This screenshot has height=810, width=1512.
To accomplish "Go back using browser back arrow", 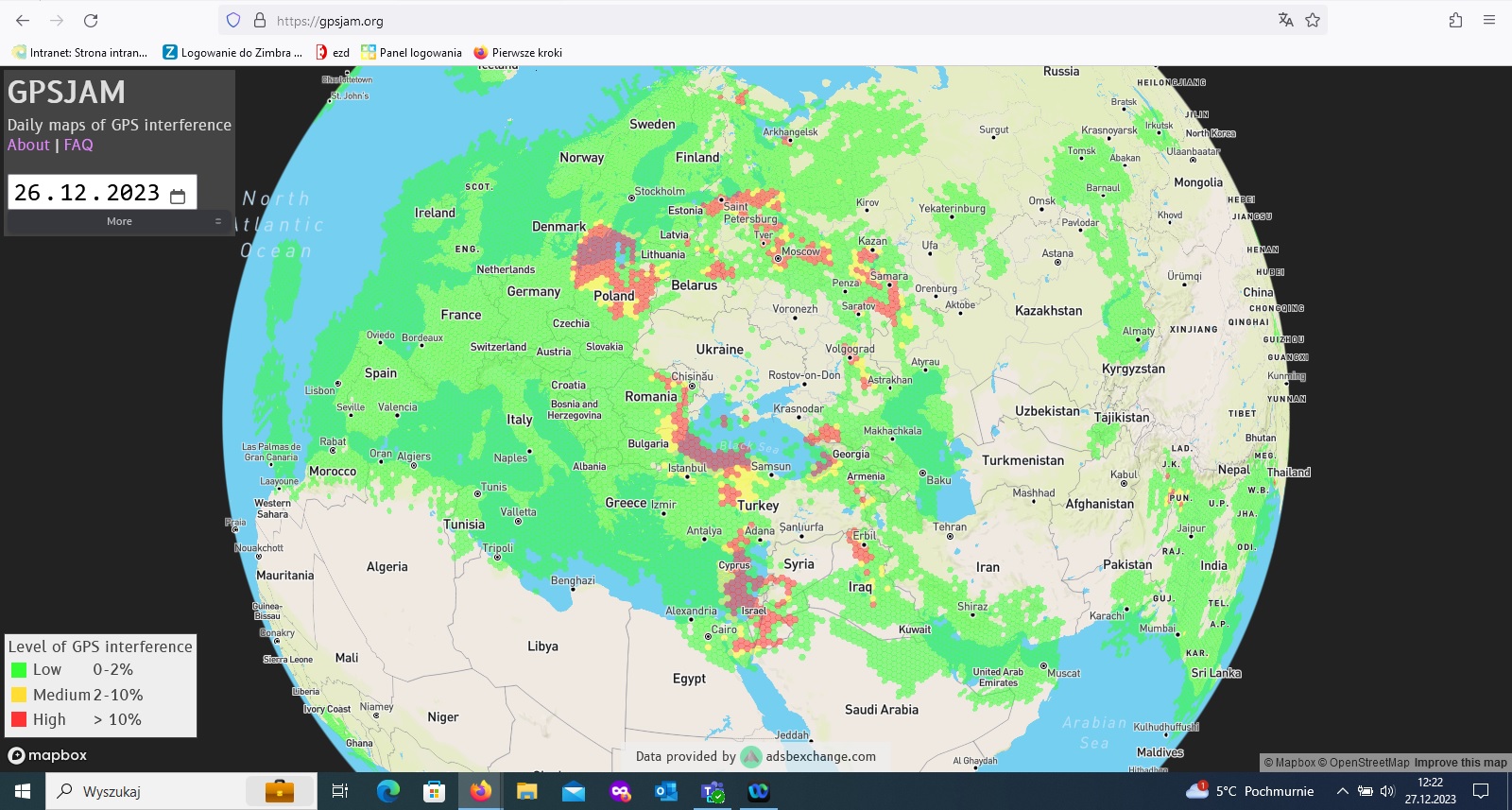I will pos(23,20).
